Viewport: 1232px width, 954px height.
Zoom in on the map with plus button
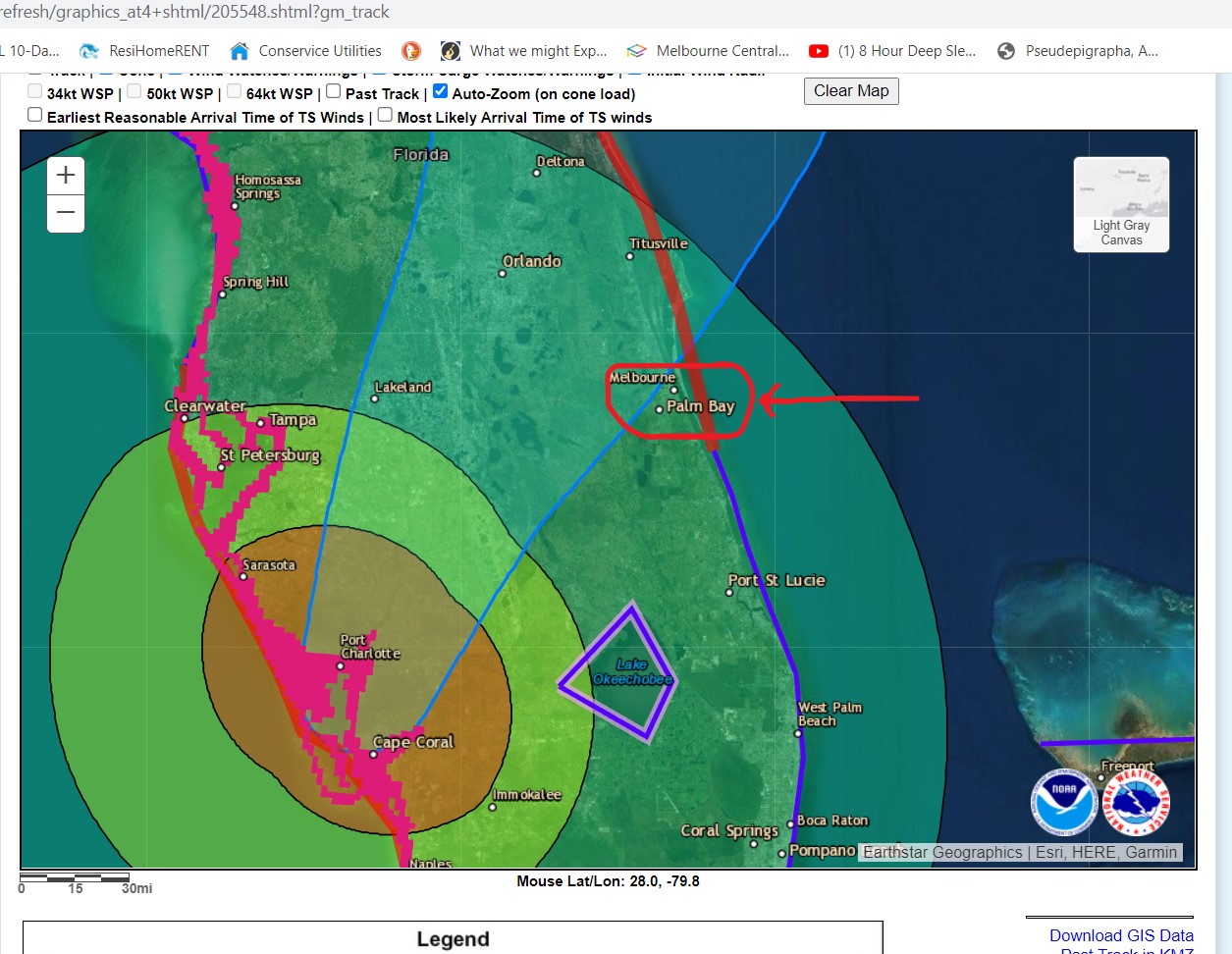tap(66, 176)
